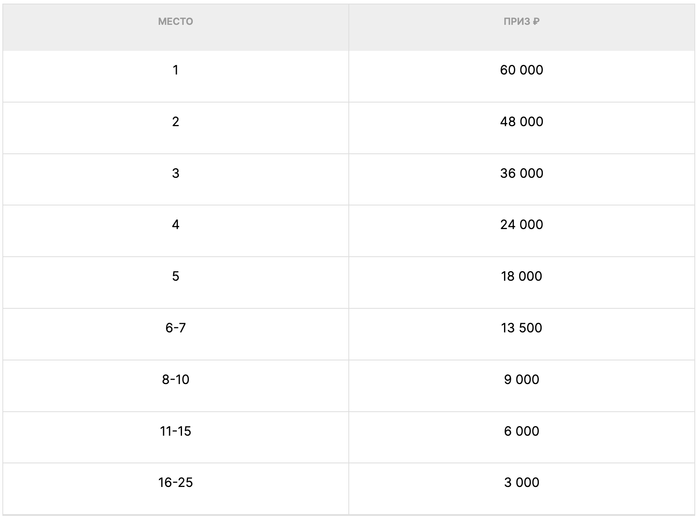Click the 60 000 prize cell

pos(521,70)
